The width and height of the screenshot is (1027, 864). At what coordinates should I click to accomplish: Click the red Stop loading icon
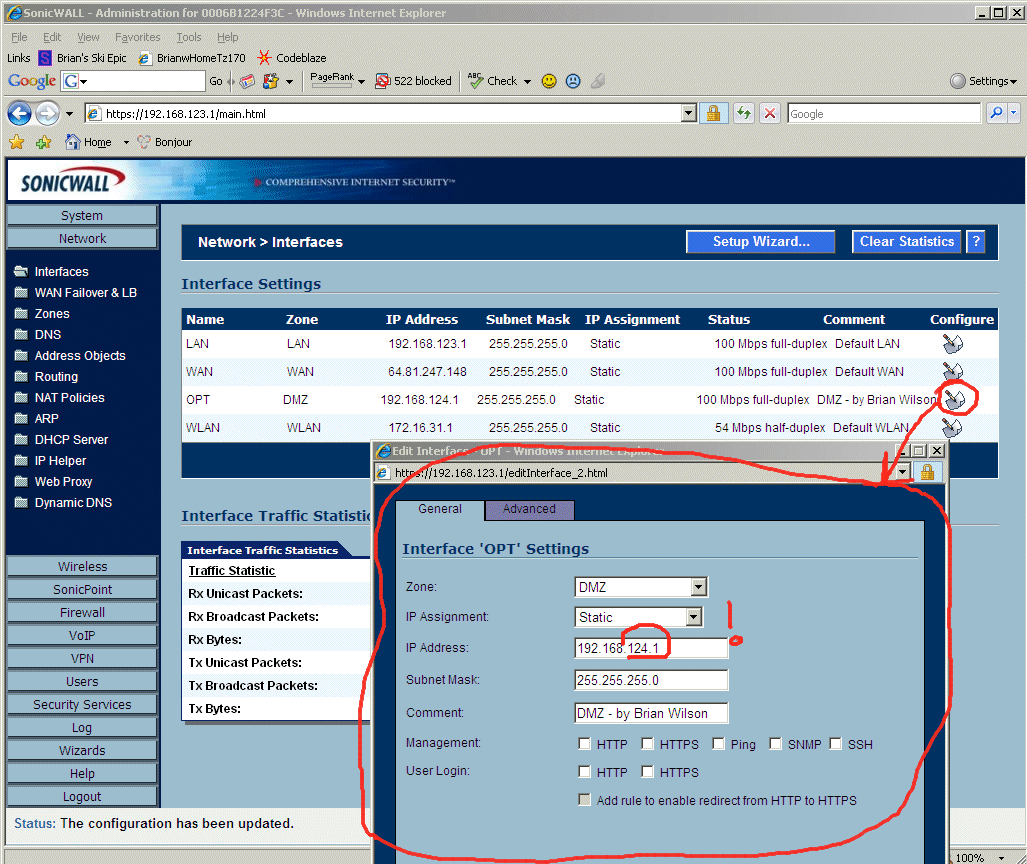769,113
